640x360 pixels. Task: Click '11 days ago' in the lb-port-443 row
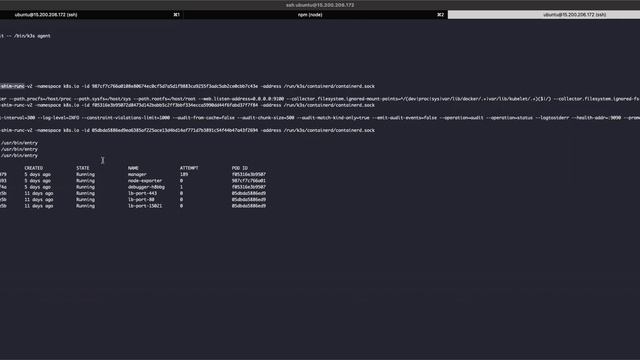tap(39, 193)
